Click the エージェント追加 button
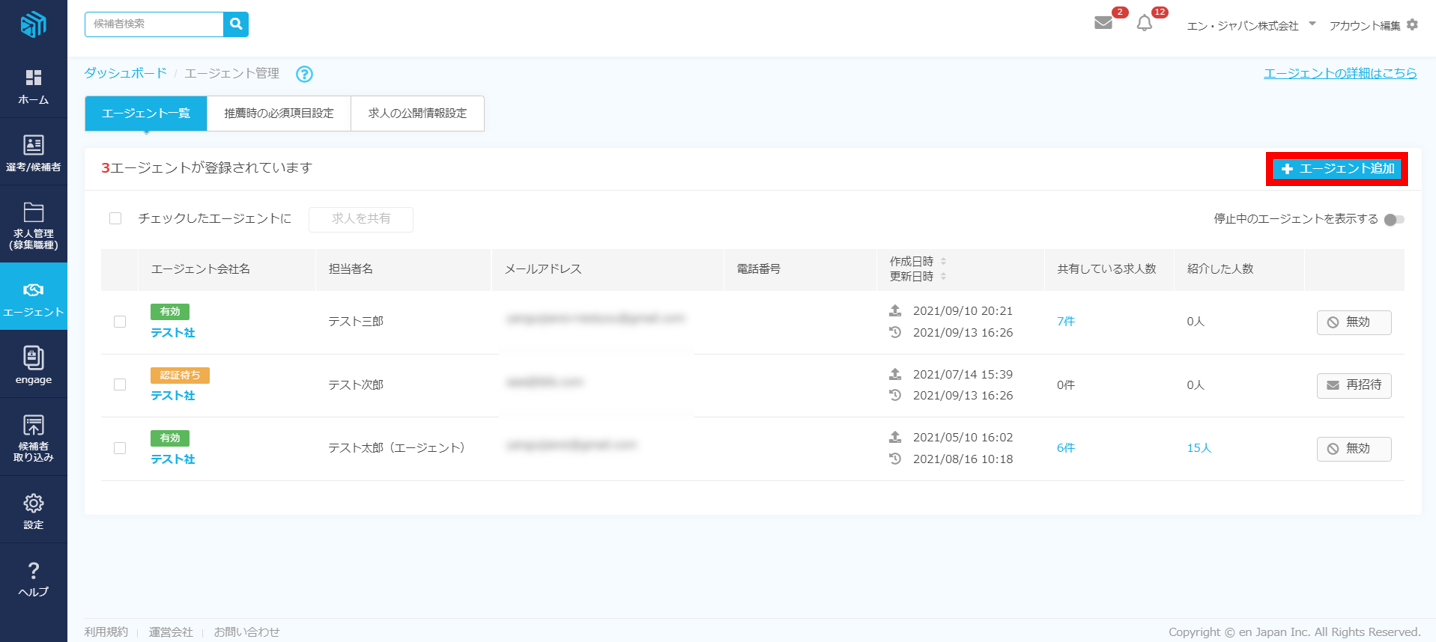 pyautogui.click(x=1337, y=169)
